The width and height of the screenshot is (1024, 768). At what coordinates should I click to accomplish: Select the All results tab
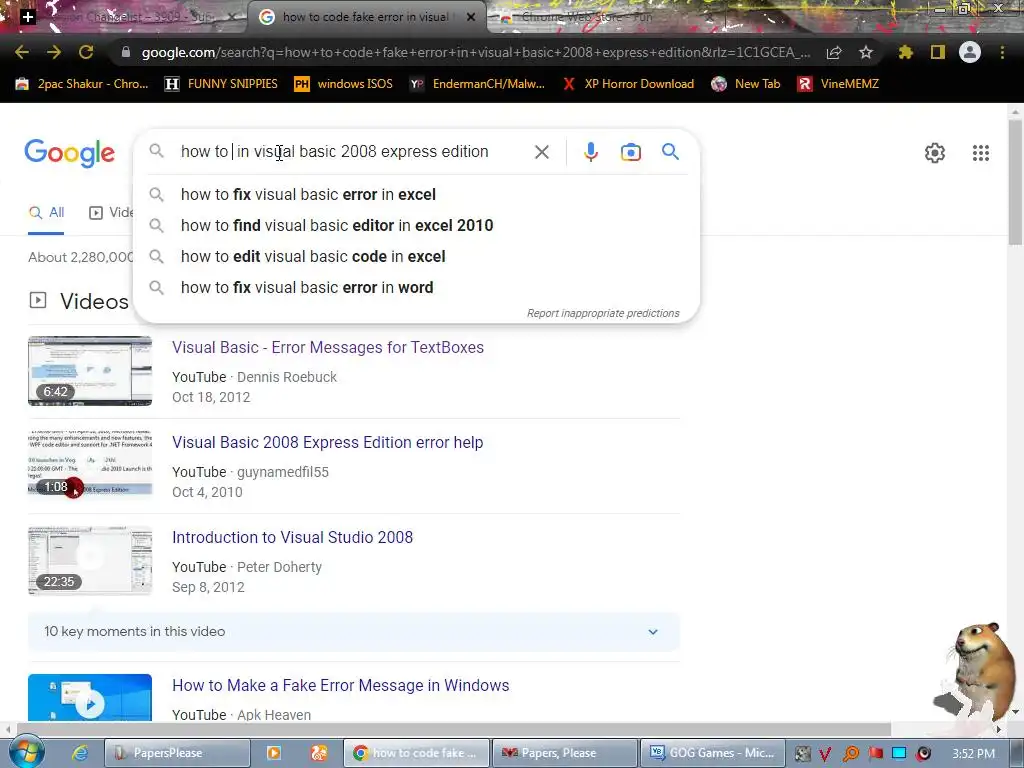coord(46,213)
